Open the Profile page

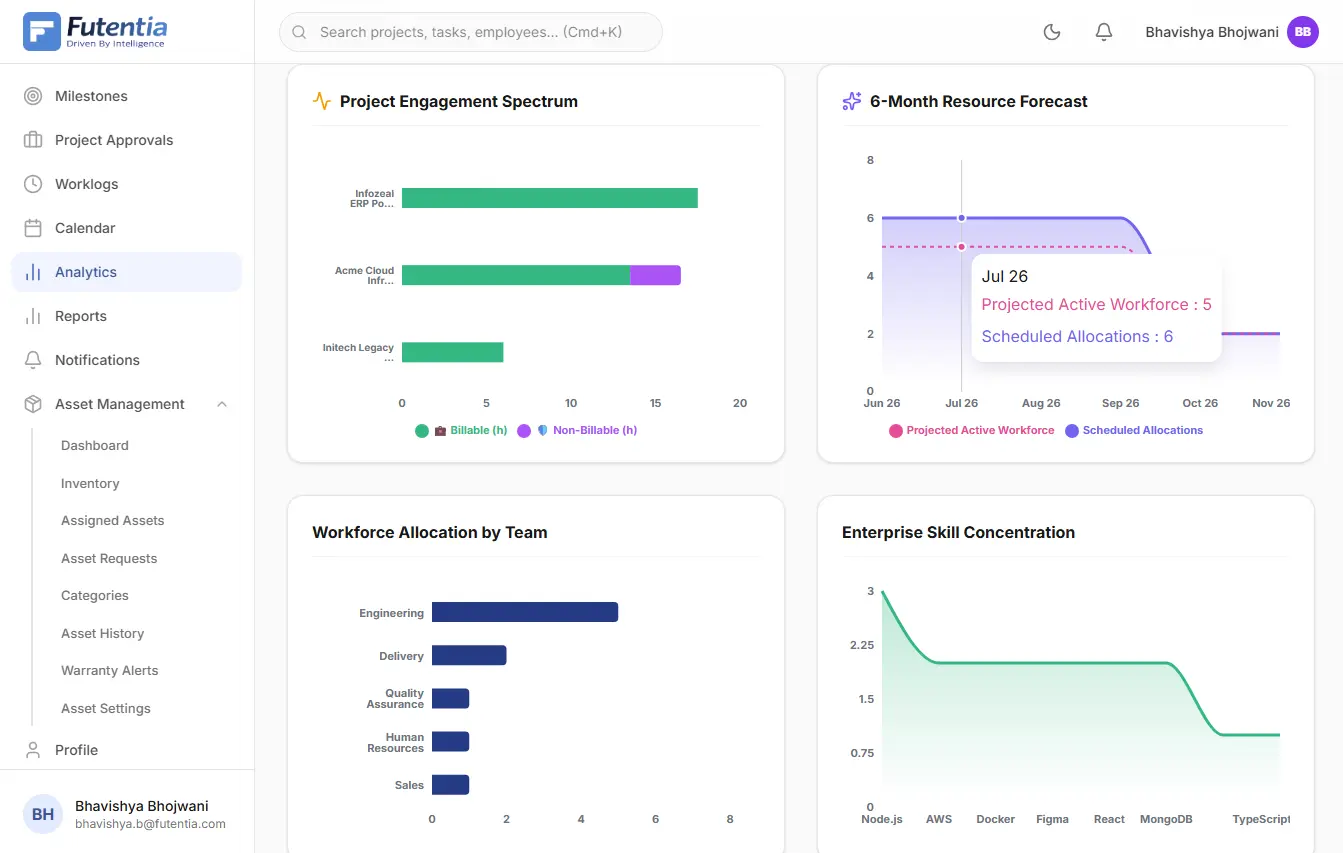tap(127, 750)
